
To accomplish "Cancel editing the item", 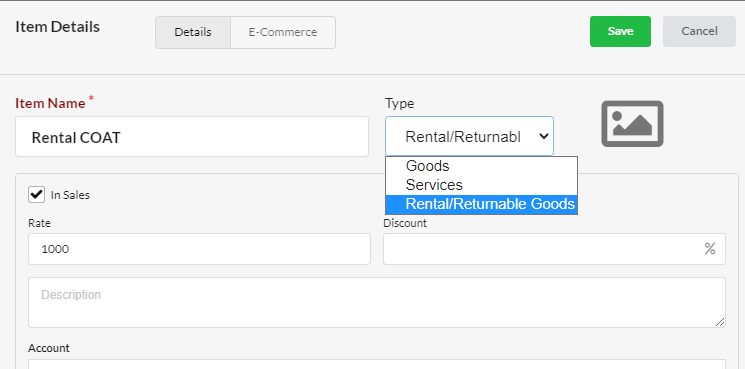I will [x=699, y=31].
